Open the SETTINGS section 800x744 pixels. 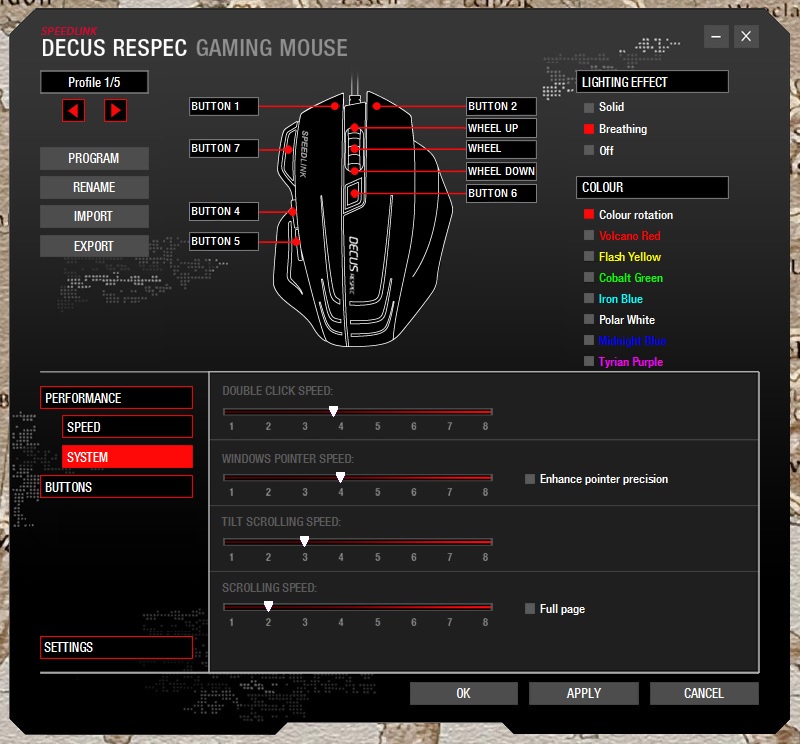tap(116, 647)
